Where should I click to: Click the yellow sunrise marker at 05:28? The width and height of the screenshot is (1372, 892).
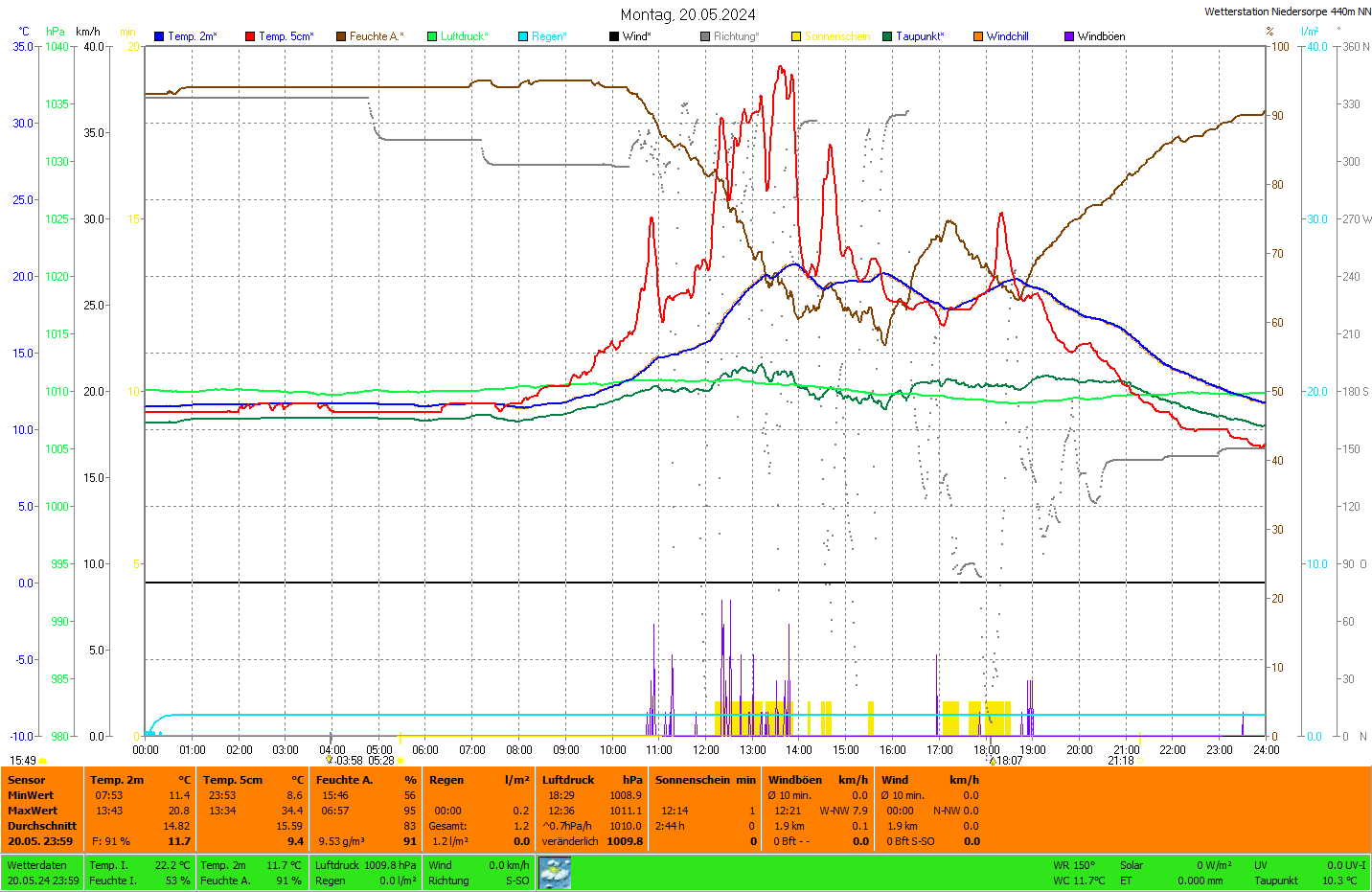400,761
